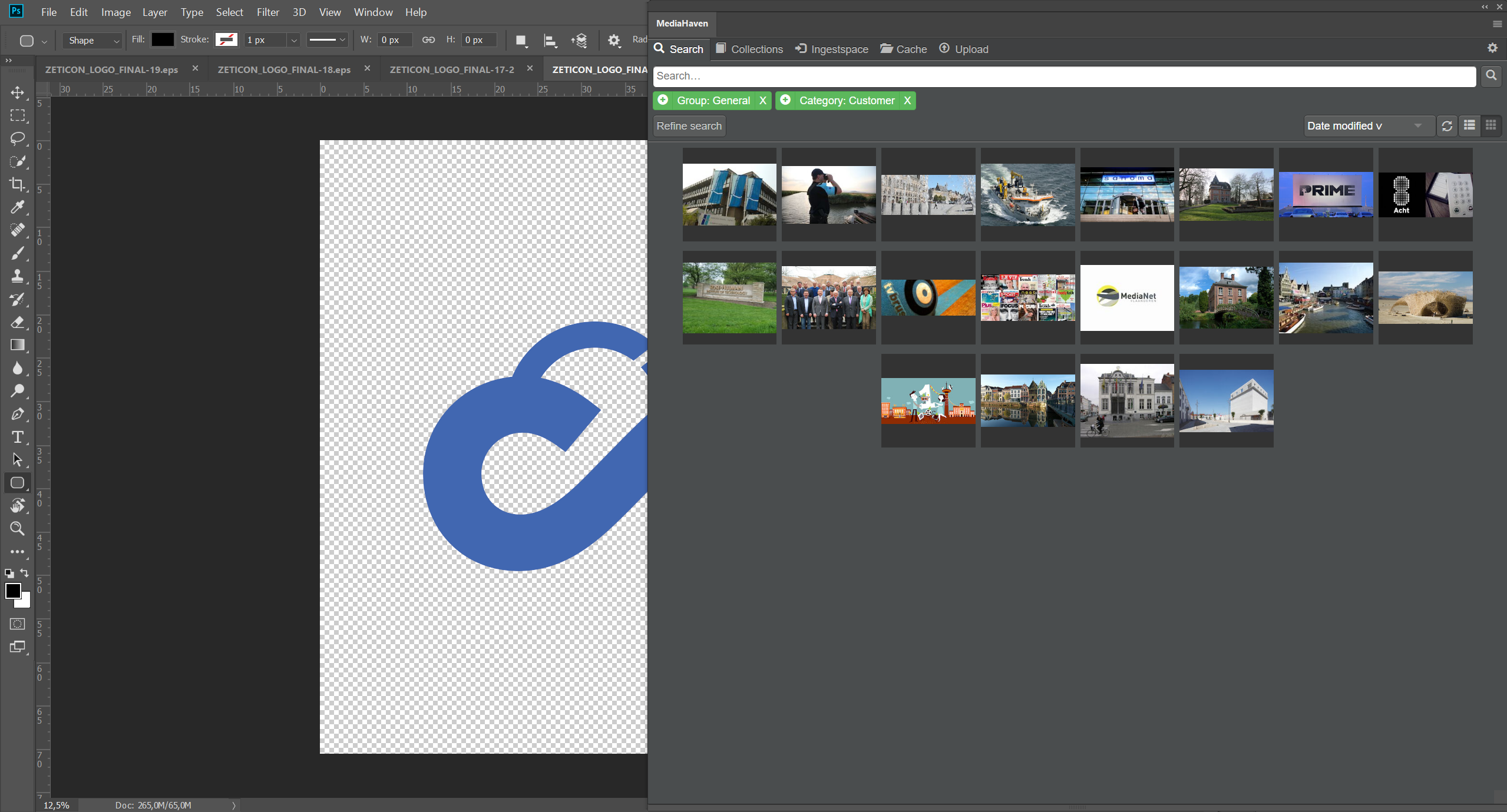Select the Pen tool
1507x812 pixels.
pos(17,414)
